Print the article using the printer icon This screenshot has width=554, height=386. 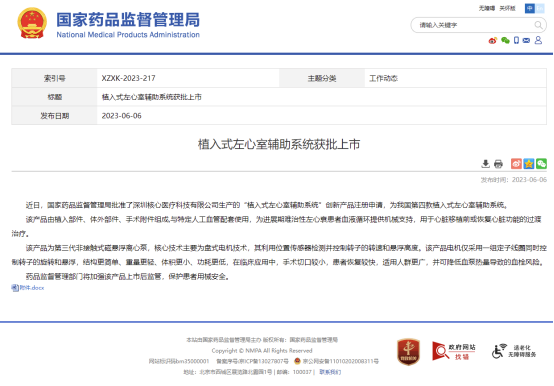(x=498, y=164)
